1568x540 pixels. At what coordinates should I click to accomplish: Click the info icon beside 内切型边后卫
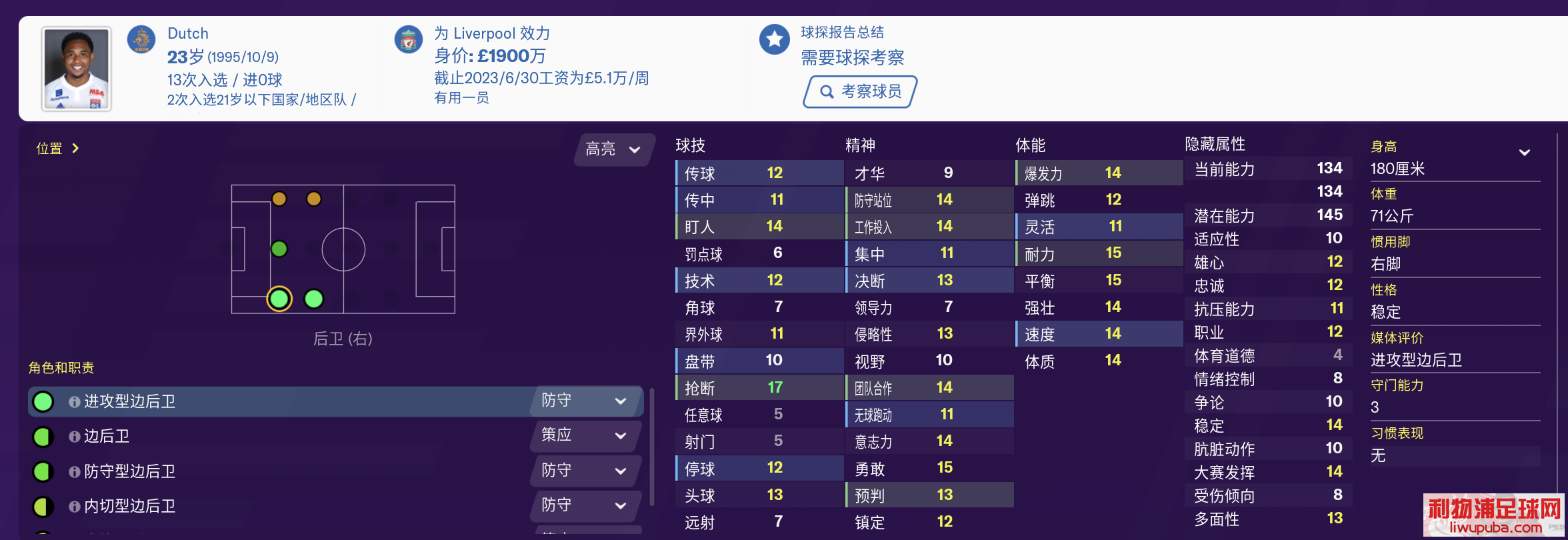click(75, 507)
